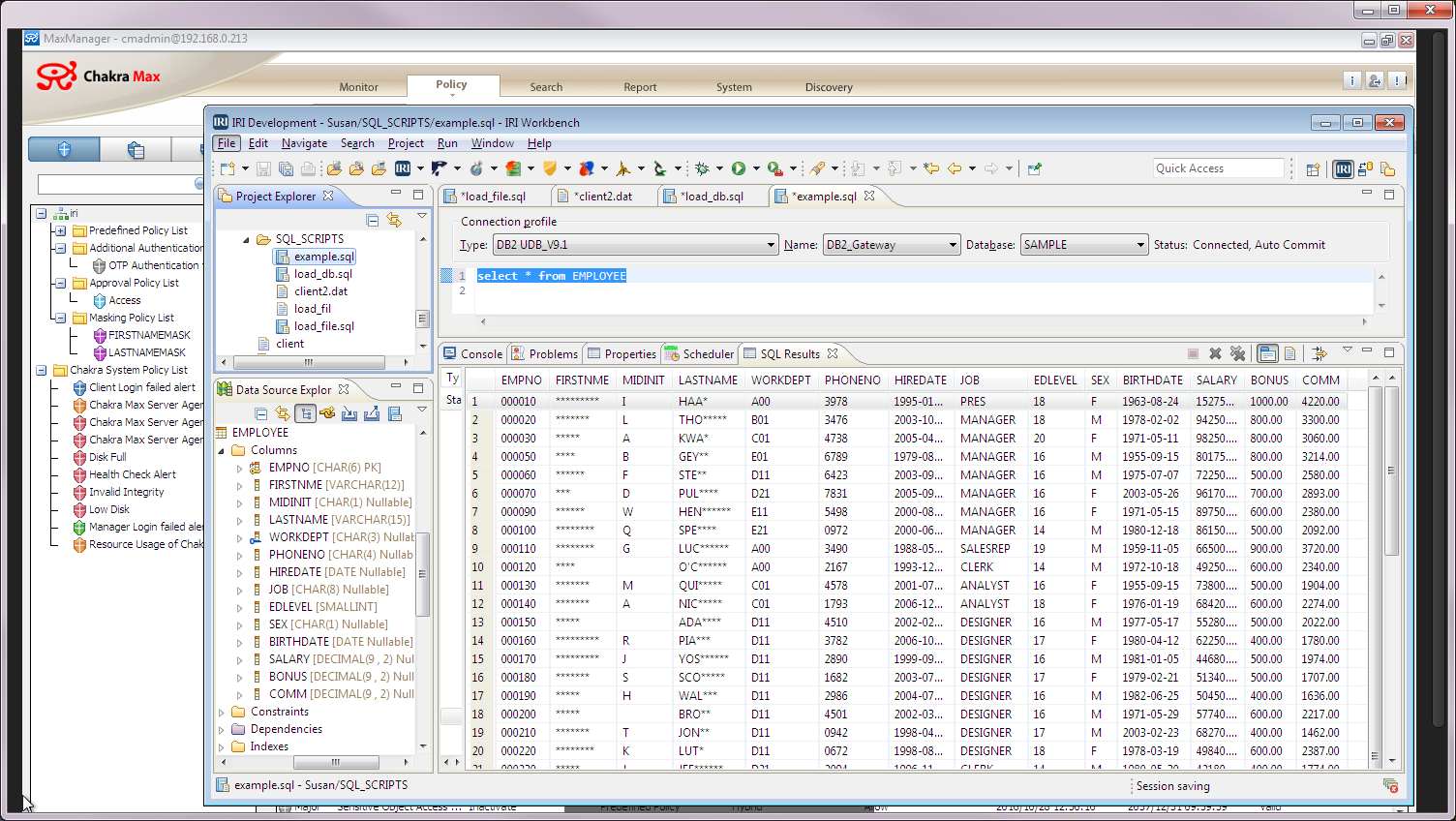Click the microscope toolbar icon
The width and height of the screenshot is (1456, 821).
(659, 168)
